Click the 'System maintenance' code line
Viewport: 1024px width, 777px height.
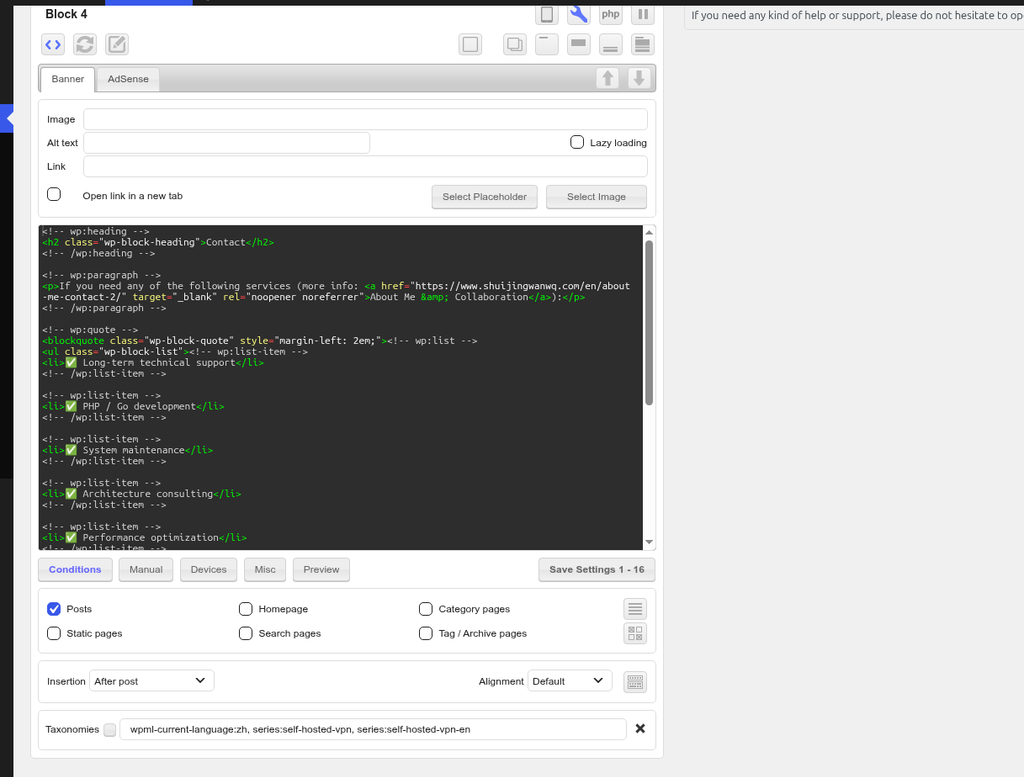click(x=127, y=450)
